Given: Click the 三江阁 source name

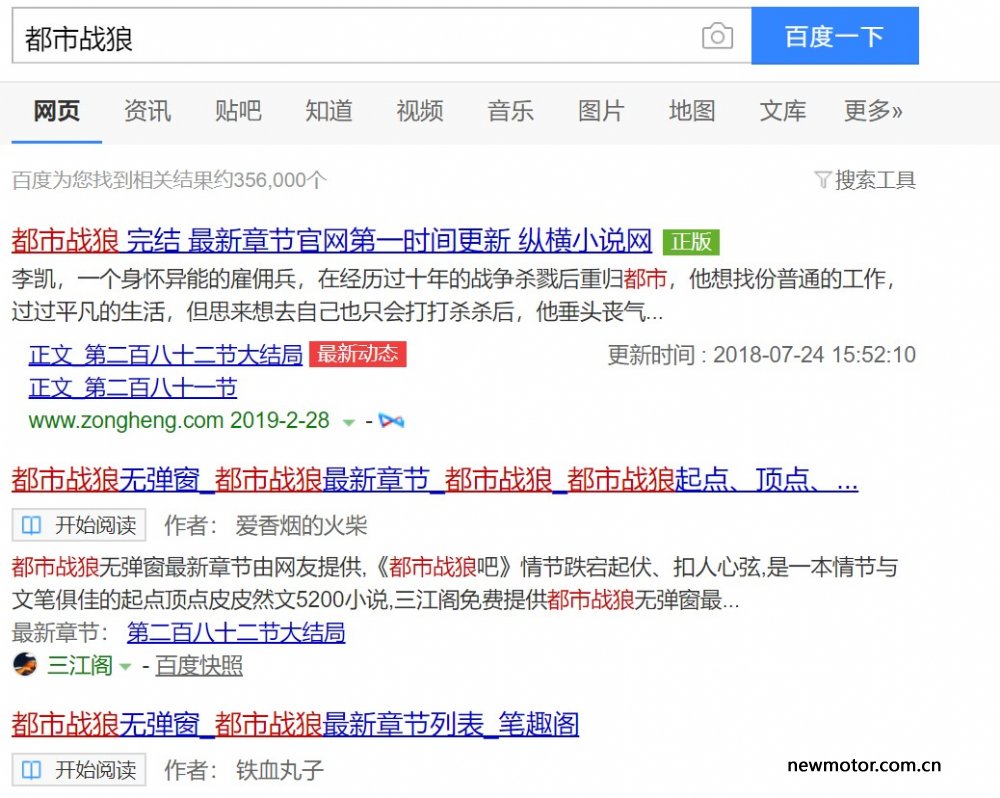Looking at the screenshot, I should (80, 666).
